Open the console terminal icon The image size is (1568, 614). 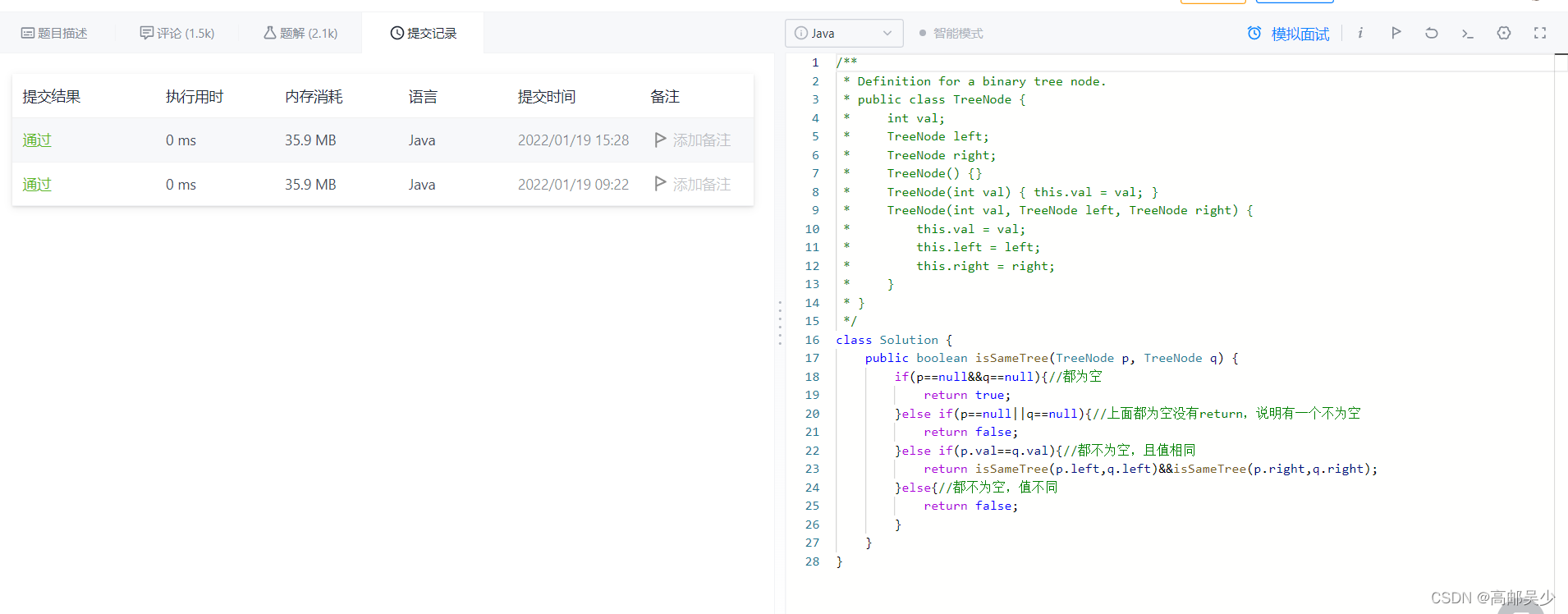pos(1468,33)
